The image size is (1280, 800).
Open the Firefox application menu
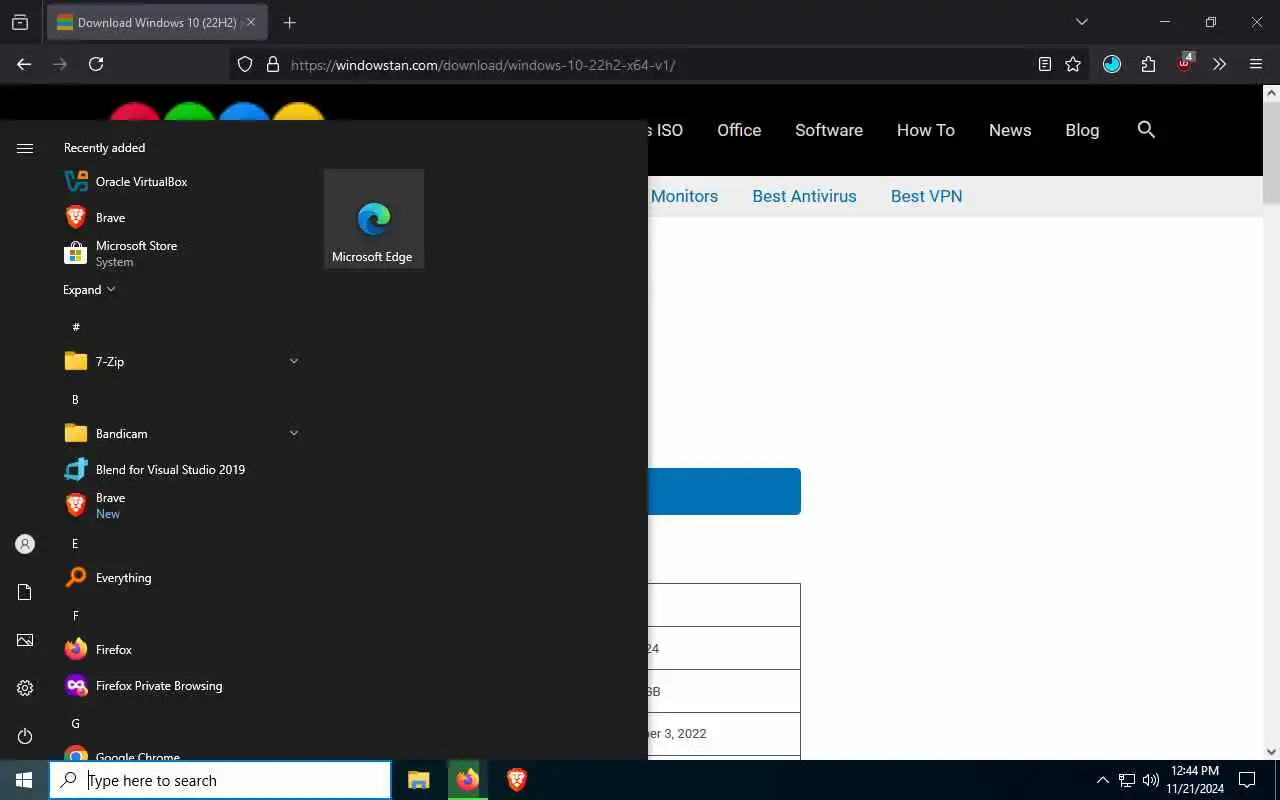tap(1257, 64)
